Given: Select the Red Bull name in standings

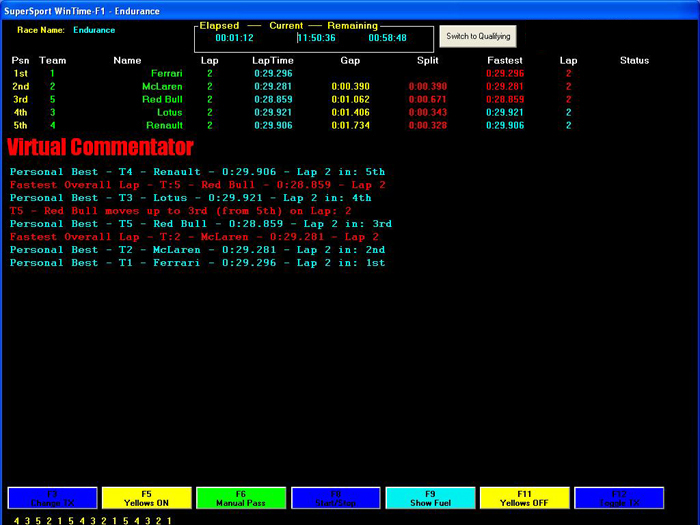Looking at the screenshot, I should [162, 99].
